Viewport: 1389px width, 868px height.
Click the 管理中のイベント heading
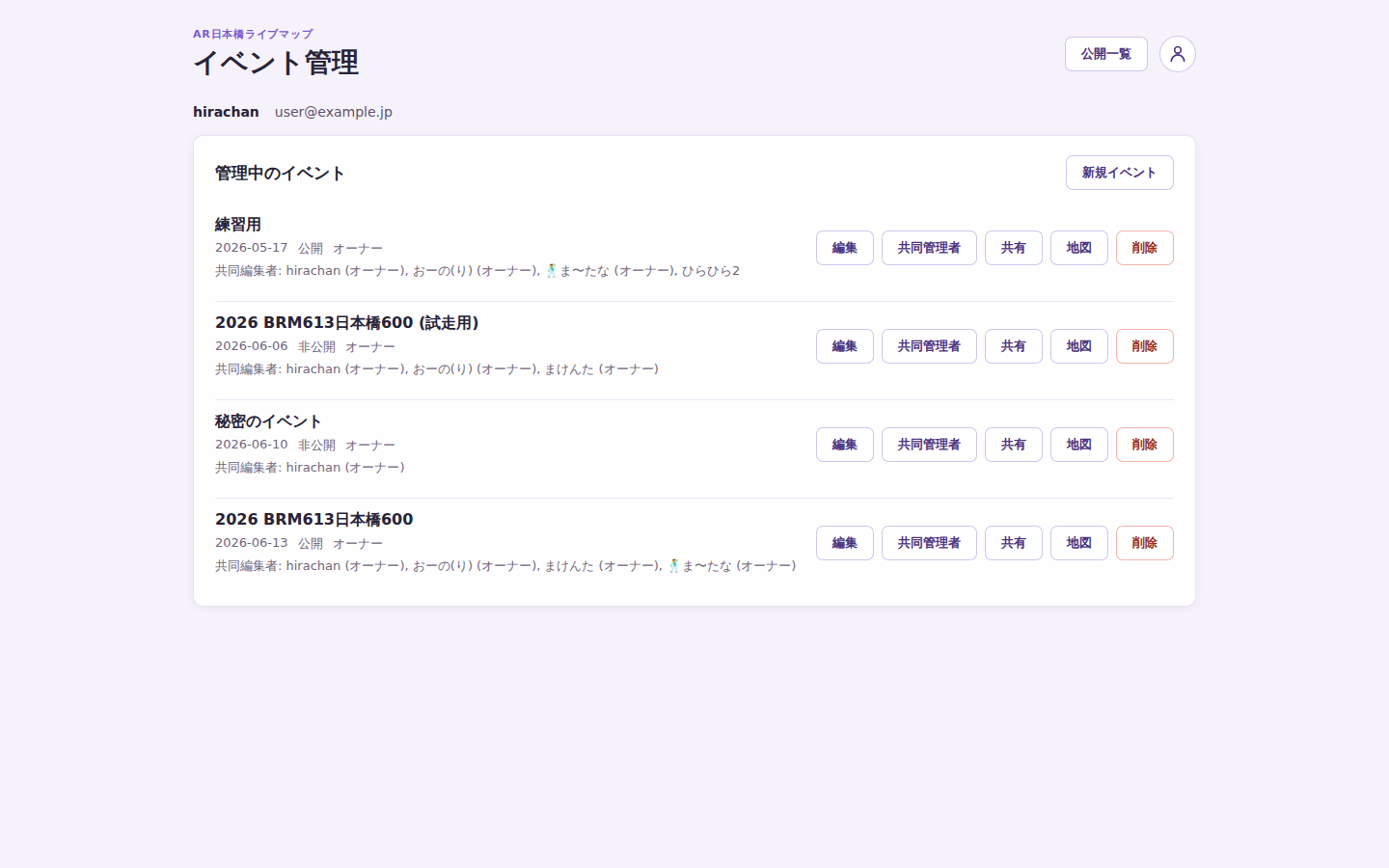click(280, 174)
